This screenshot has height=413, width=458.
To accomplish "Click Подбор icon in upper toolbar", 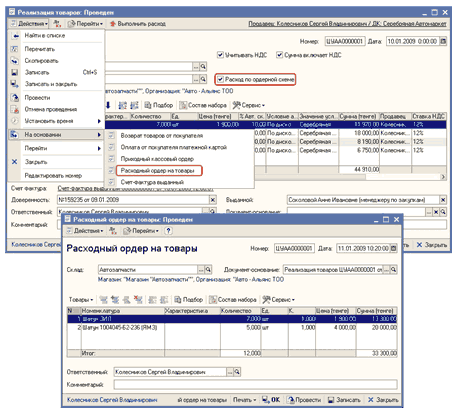I will 159,105.
